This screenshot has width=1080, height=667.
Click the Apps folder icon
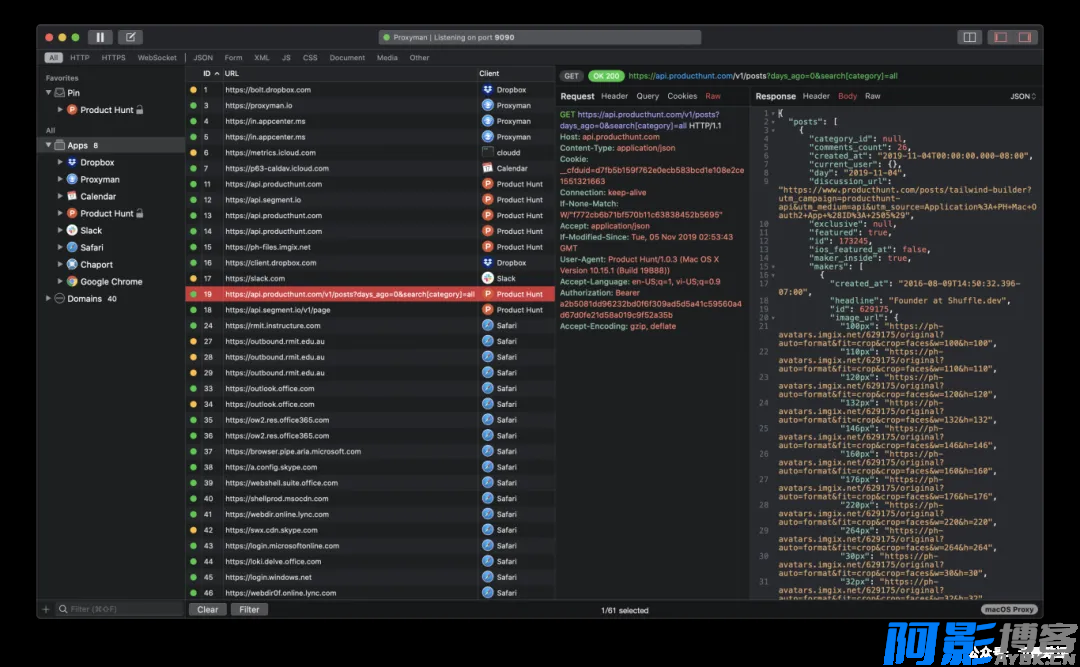click(x=60, y=145)
